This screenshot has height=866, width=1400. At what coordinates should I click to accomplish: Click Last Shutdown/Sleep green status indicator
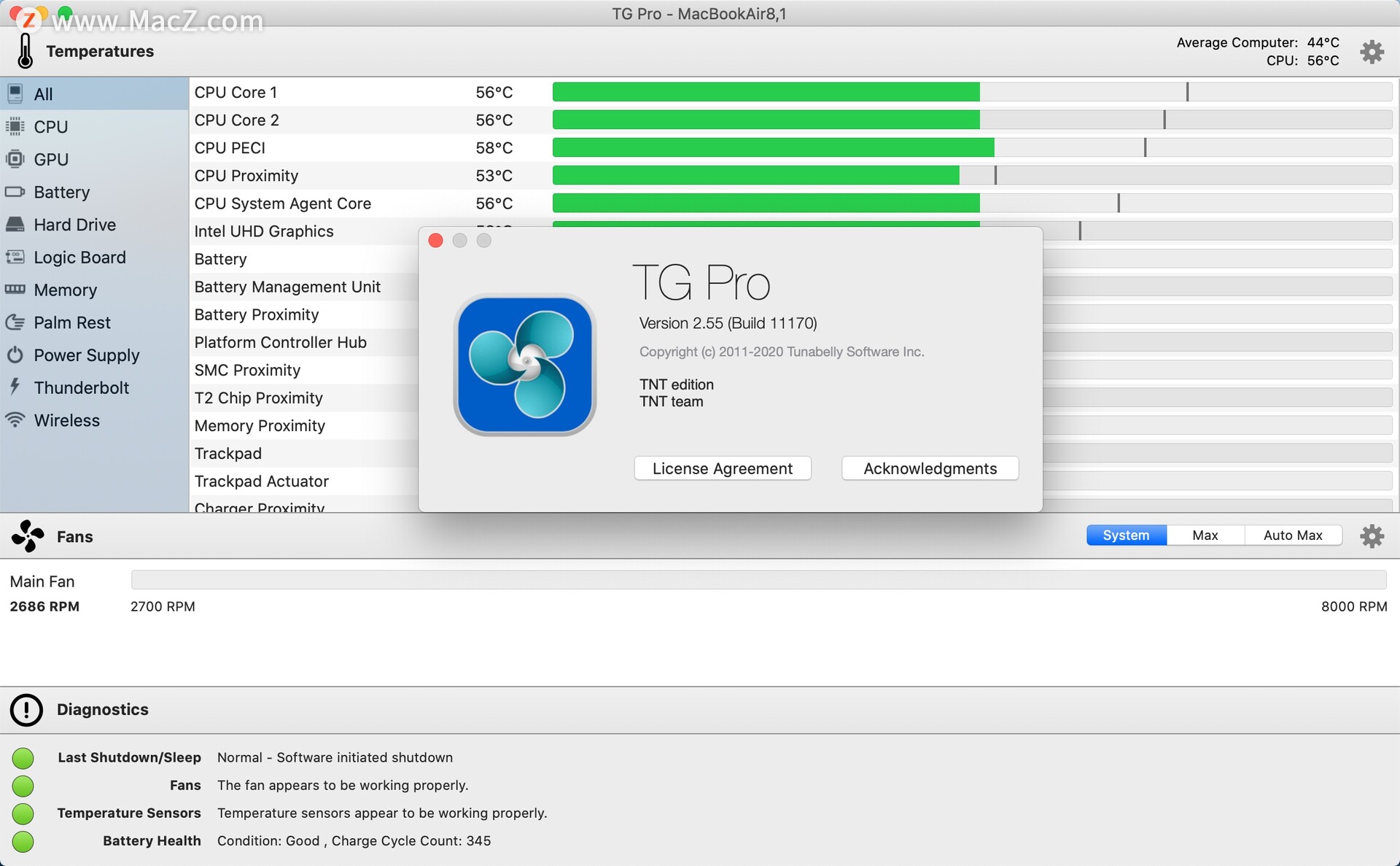click(x=23, y=758)
